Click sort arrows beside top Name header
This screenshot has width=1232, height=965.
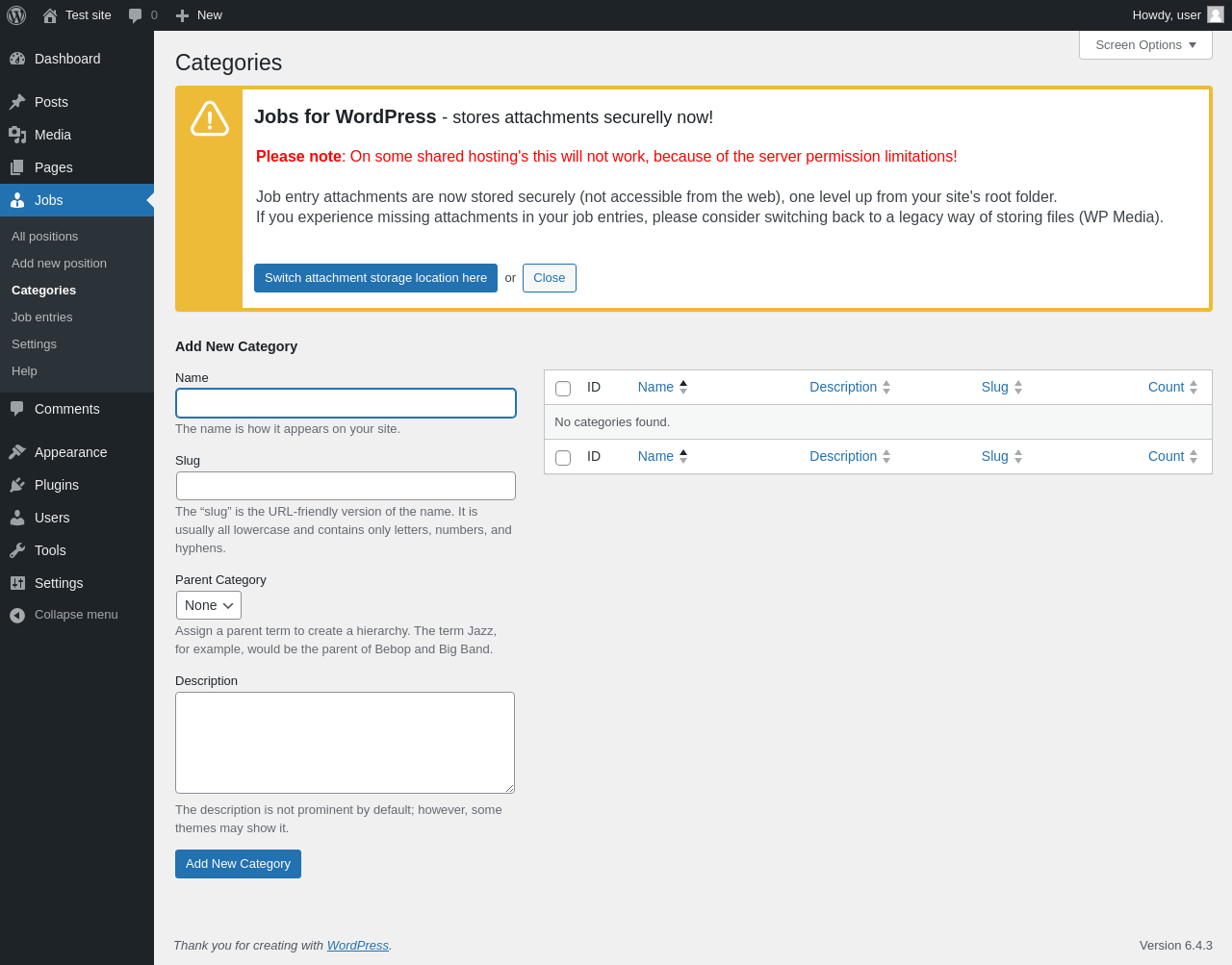click(683, 387)
